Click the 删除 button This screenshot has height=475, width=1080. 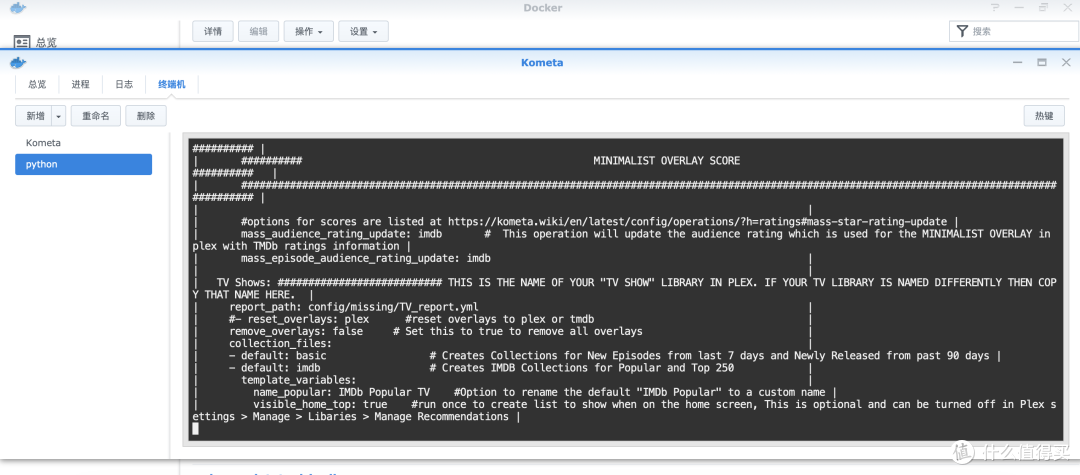(x=146, y=116)
